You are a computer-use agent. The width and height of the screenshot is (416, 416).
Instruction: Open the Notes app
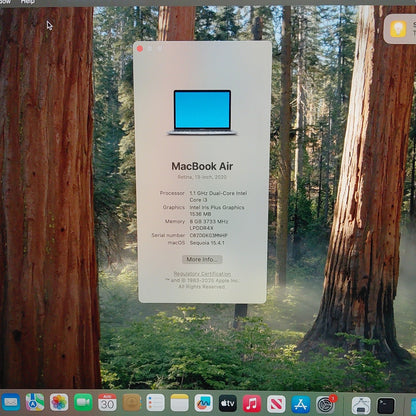tap(180, 403)
